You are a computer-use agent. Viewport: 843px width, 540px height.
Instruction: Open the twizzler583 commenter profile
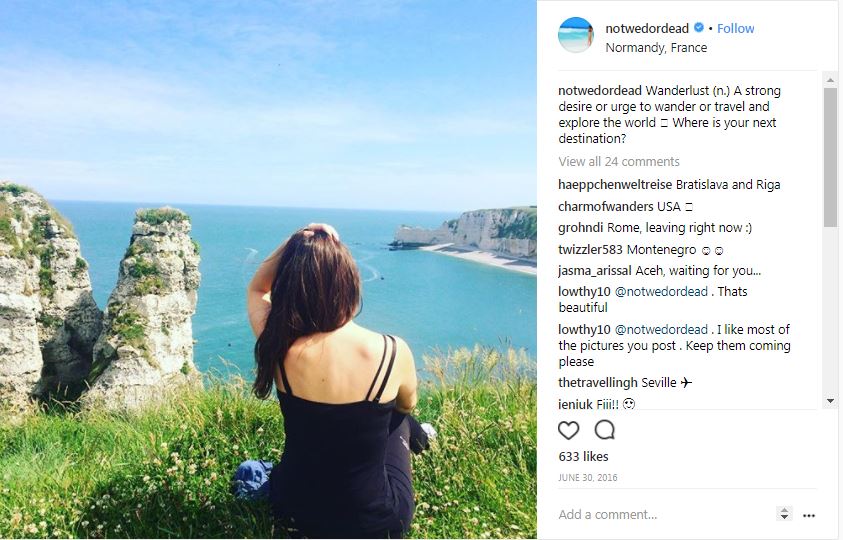[598, 249]
